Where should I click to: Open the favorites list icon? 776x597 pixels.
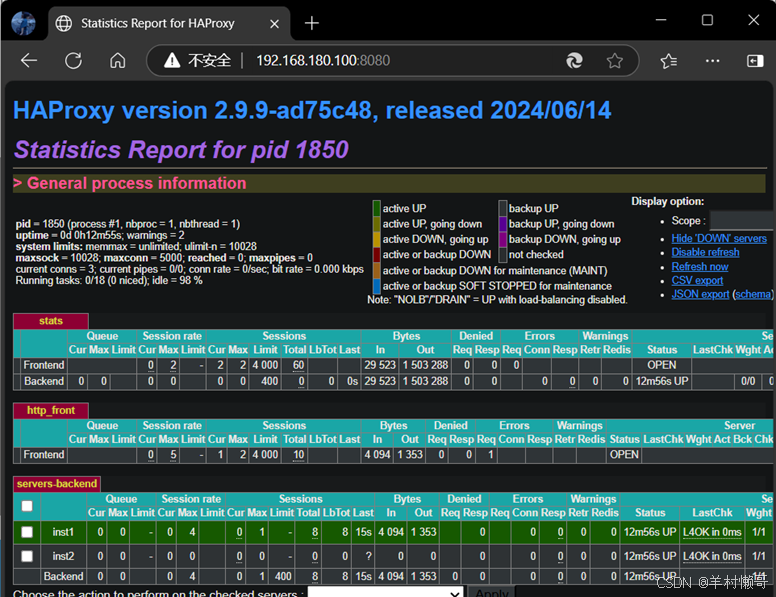pos(668,60)
